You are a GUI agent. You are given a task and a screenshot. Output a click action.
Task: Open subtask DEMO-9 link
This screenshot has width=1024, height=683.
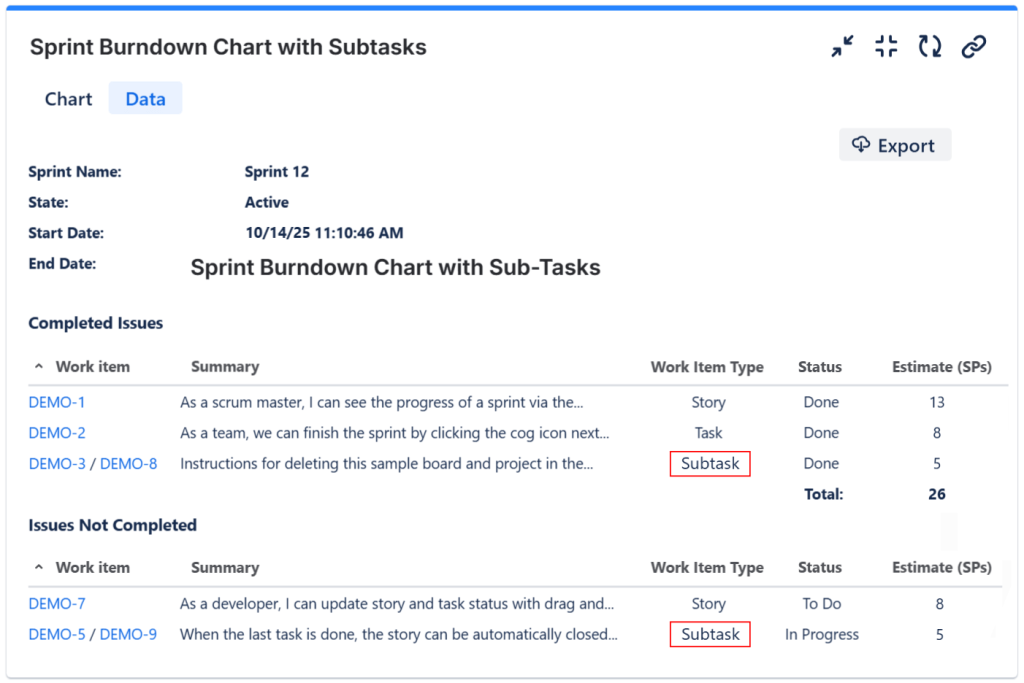click(x=129, y=634)
